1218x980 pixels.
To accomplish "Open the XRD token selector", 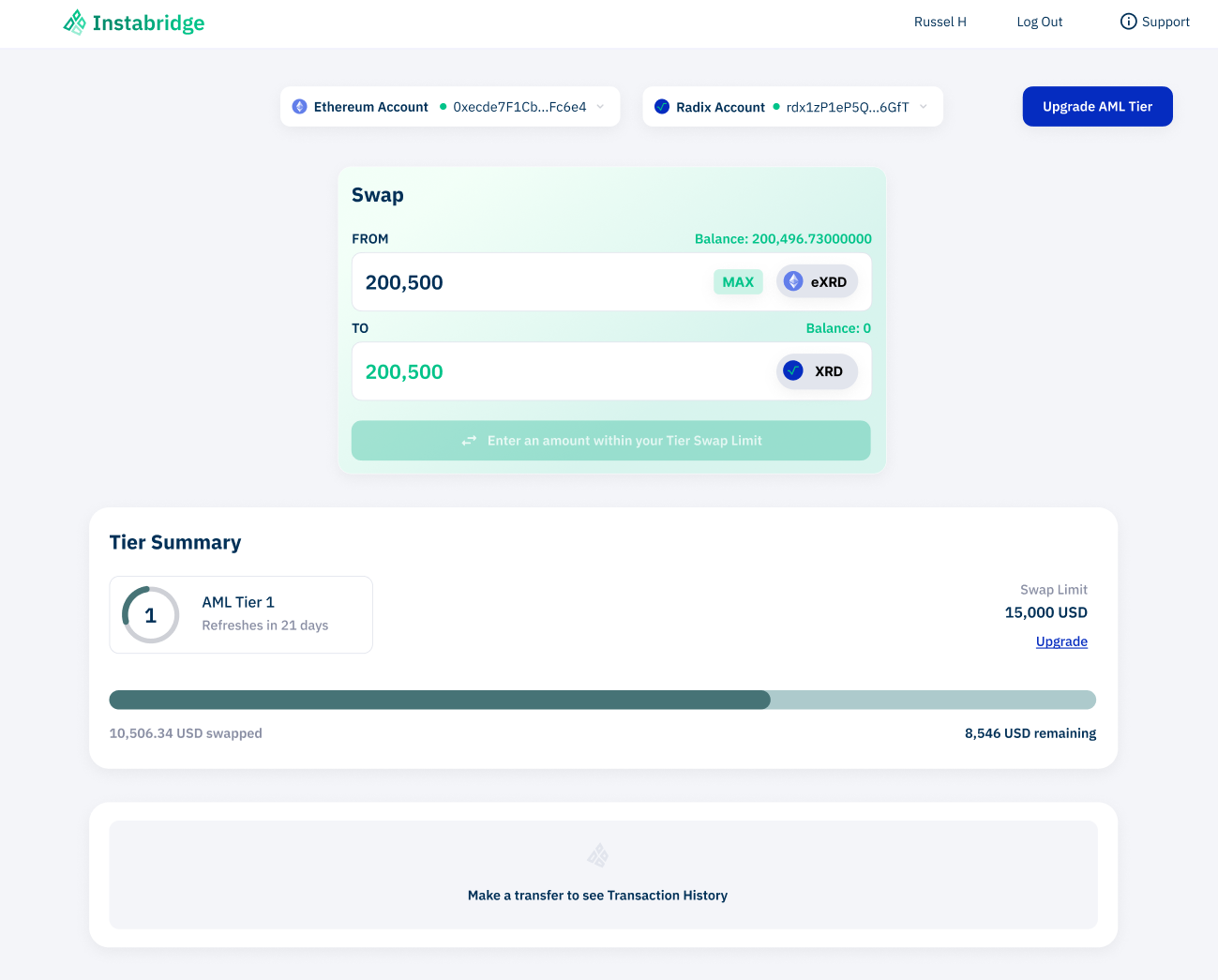I will point(817,371).
